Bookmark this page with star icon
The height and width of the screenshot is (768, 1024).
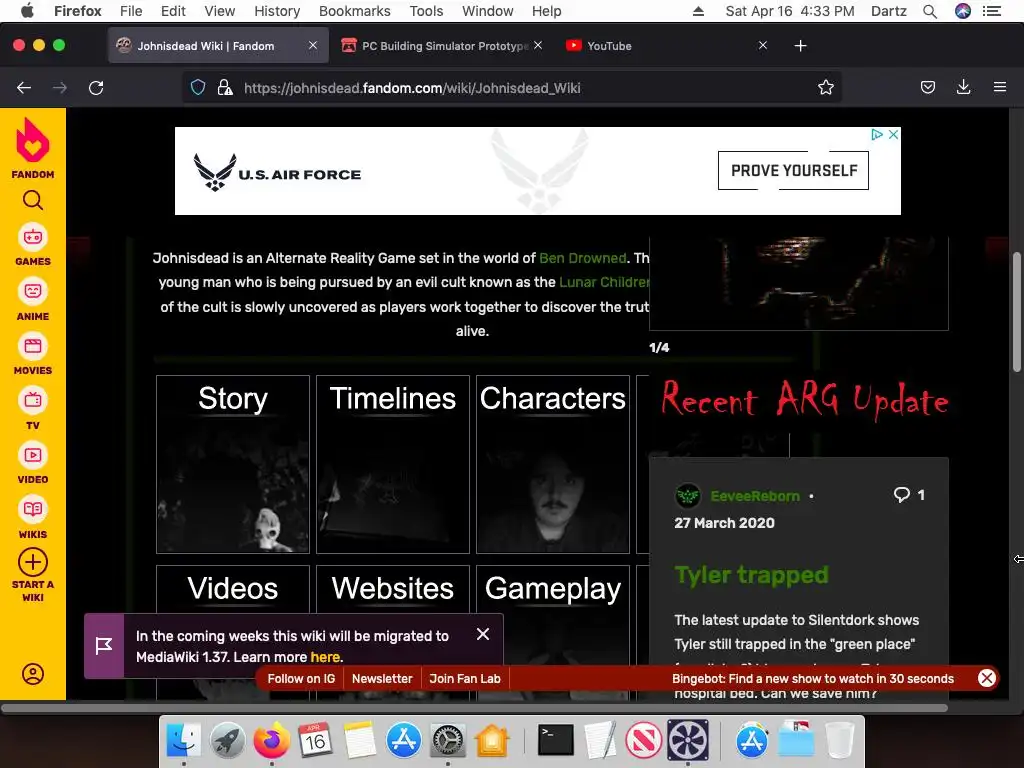coord(826,88)
